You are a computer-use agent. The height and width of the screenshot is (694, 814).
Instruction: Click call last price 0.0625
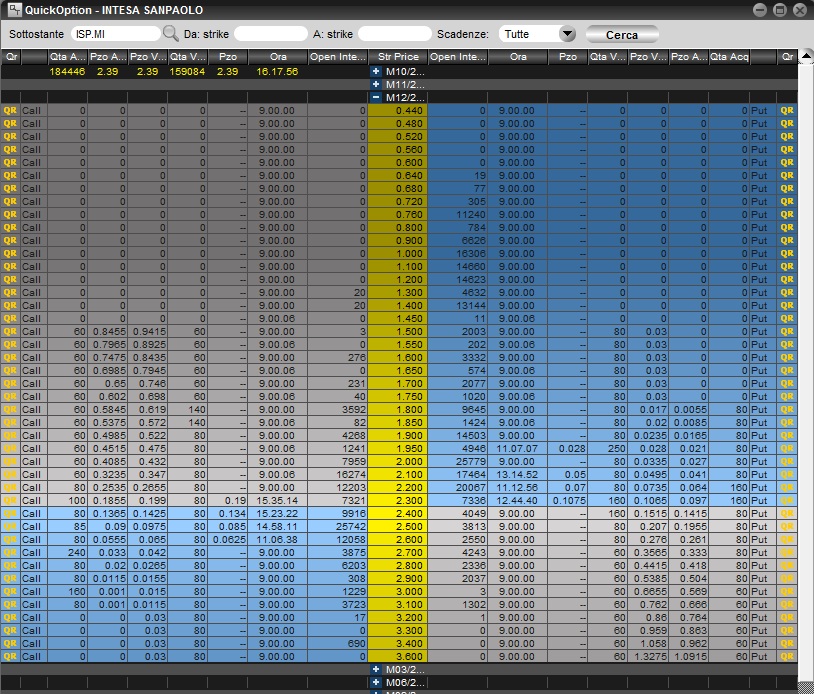pyautogui.click(x=229, y=539)
